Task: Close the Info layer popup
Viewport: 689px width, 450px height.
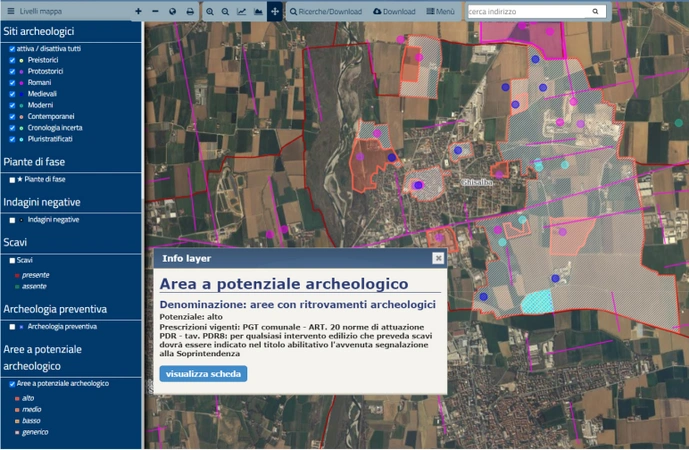Action: [438, 258]
